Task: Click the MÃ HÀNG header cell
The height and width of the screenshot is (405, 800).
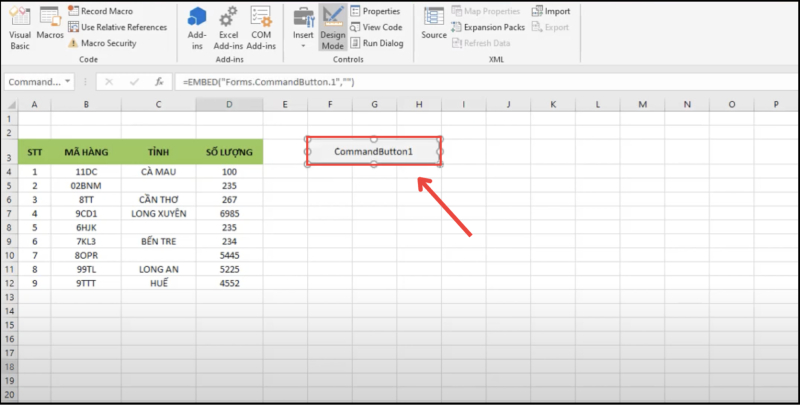Action: click(86, 152)
